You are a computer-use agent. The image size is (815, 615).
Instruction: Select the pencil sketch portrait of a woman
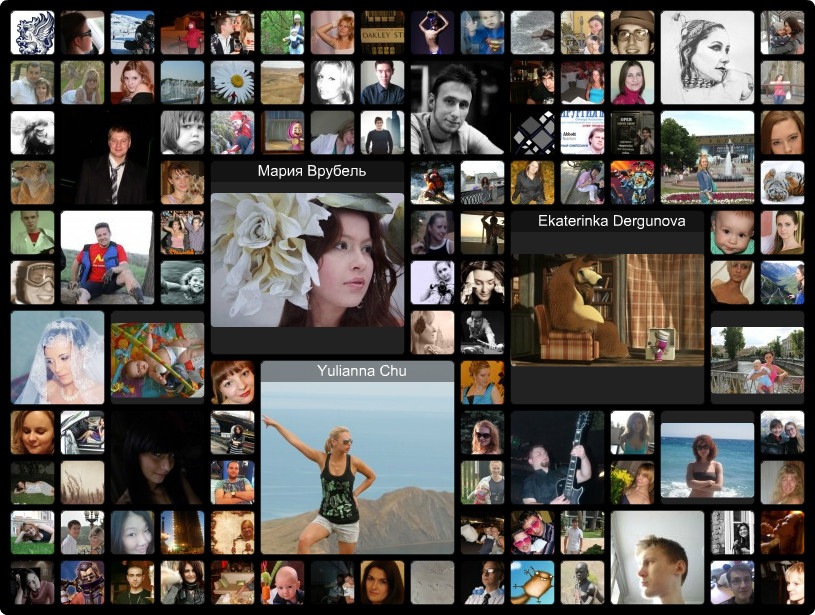pos(707,58)
